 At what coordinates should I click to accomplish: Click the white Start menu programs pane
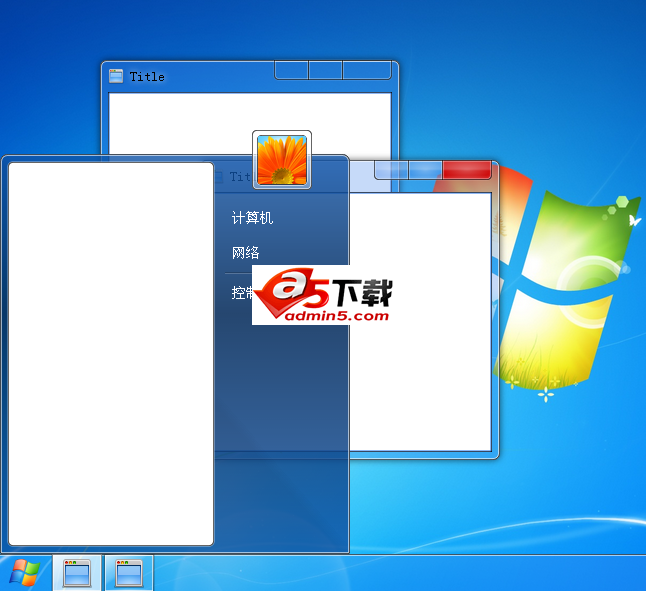[111, 354]
